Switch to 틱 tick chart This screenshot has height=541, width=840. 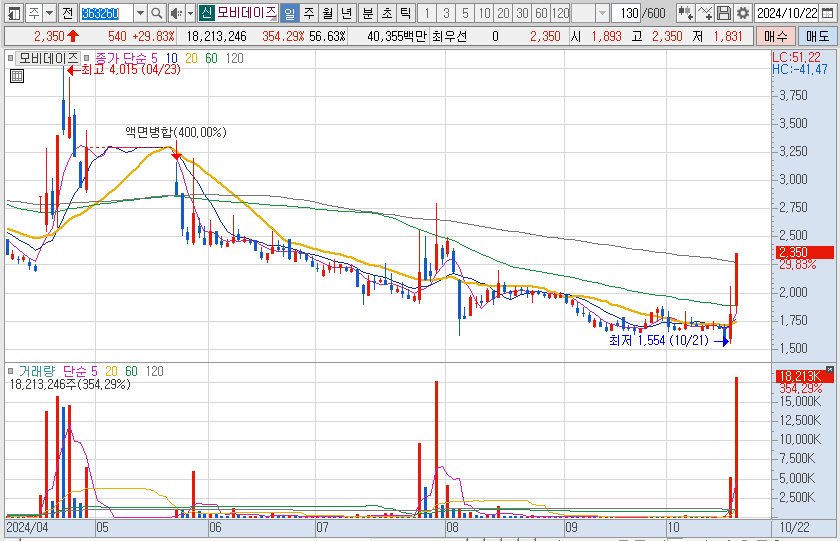tap(406, 13)
